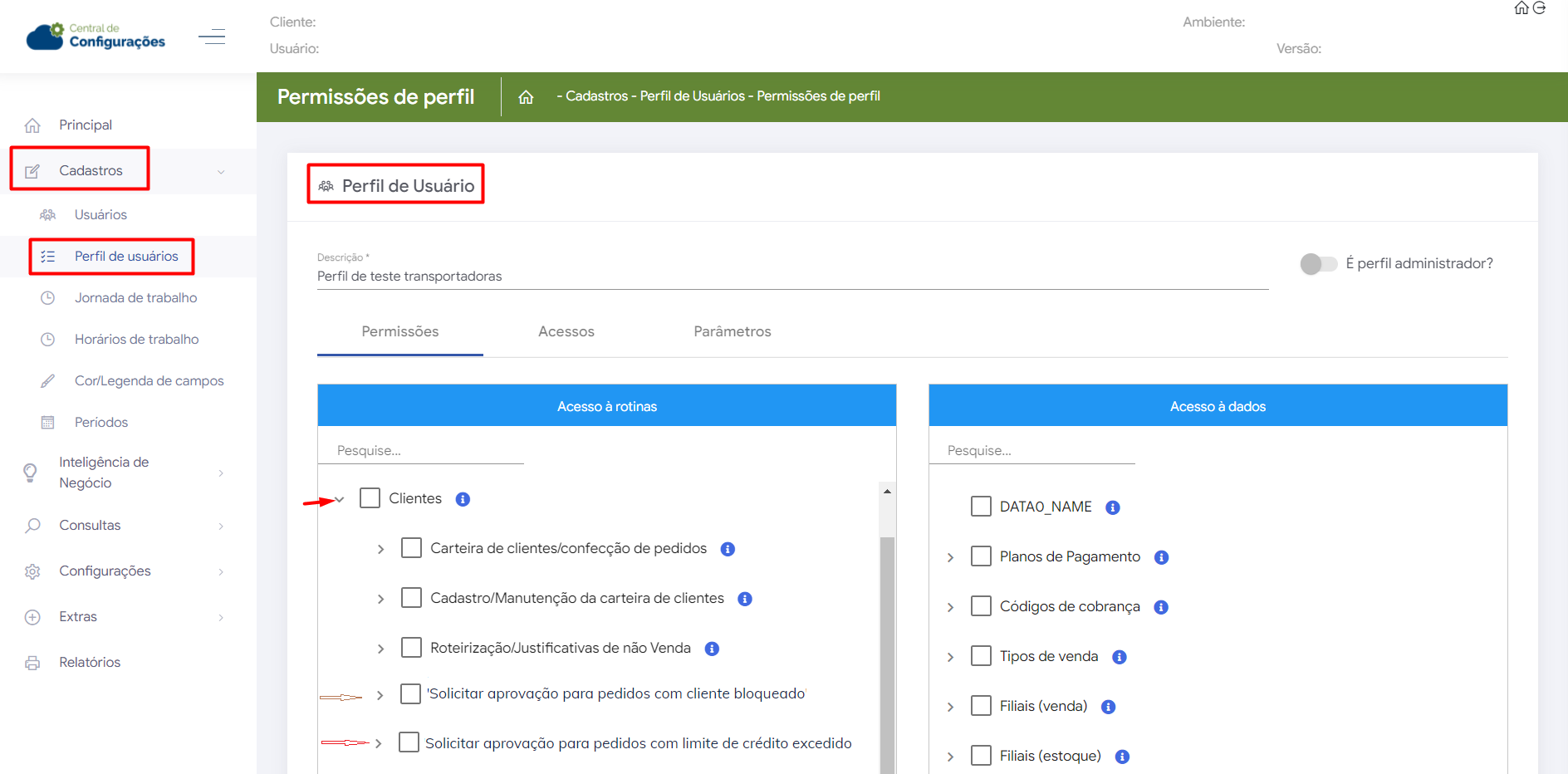Click the Acesso à rotinas search field
This screenshot has width=1568, height=774.
tap(420, 450)
